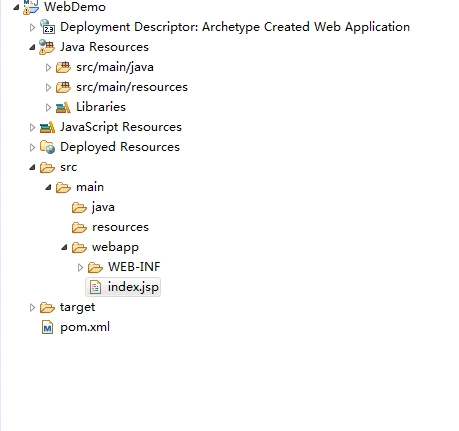Viewport: 459px width, 431px height.
Task: Select the pom.xml file label
Action: coord(85,327)
